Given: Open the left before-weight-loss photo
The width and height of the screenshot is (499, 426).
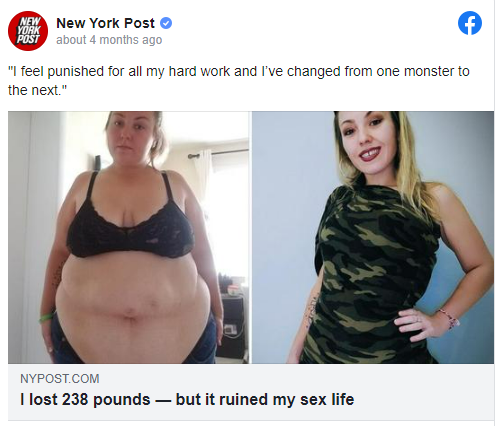Looking at the screenshot, I should point(128,237).
